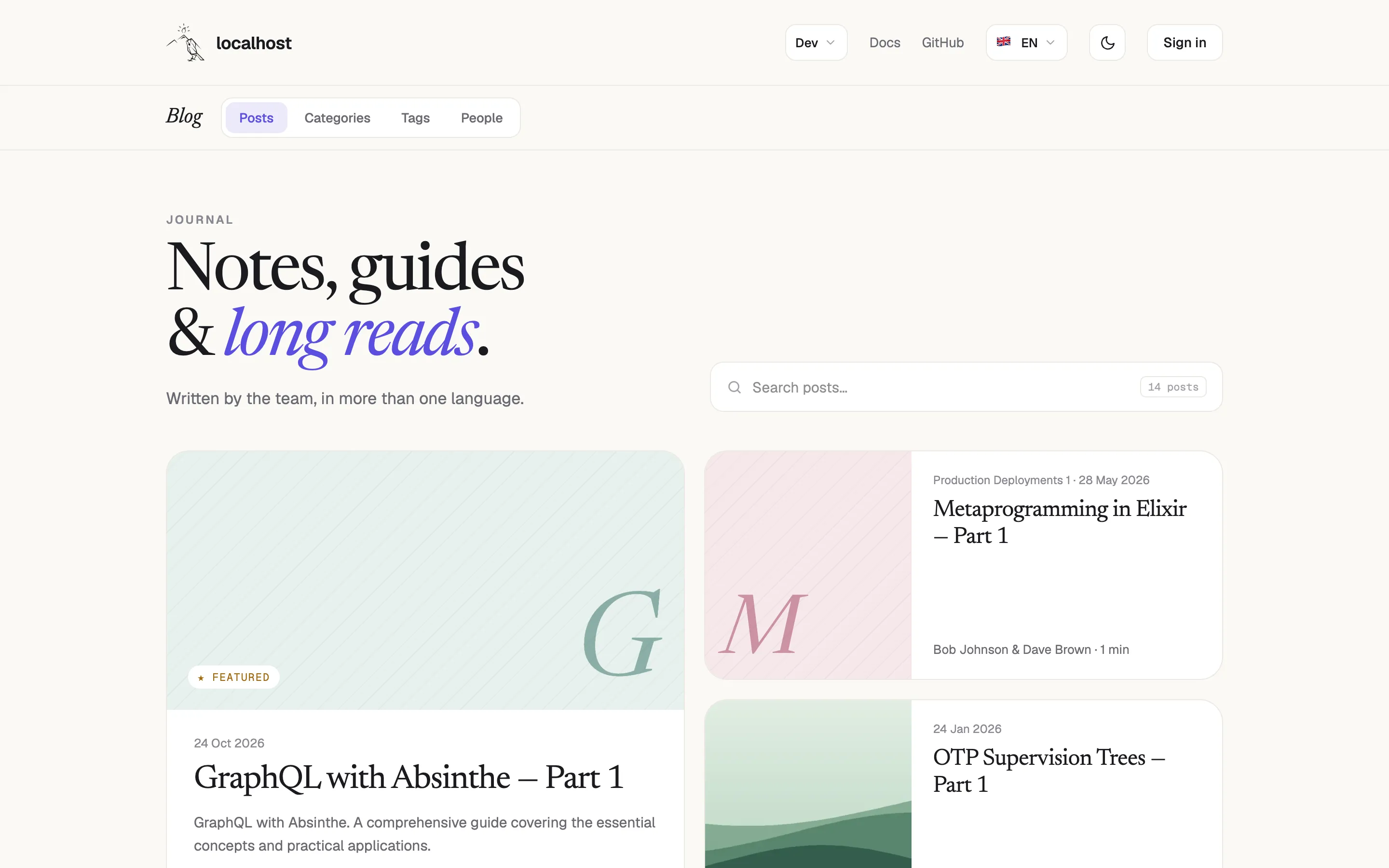Expand the EN language selector
Viewport: 1389px width, 868px height.
1026,42
